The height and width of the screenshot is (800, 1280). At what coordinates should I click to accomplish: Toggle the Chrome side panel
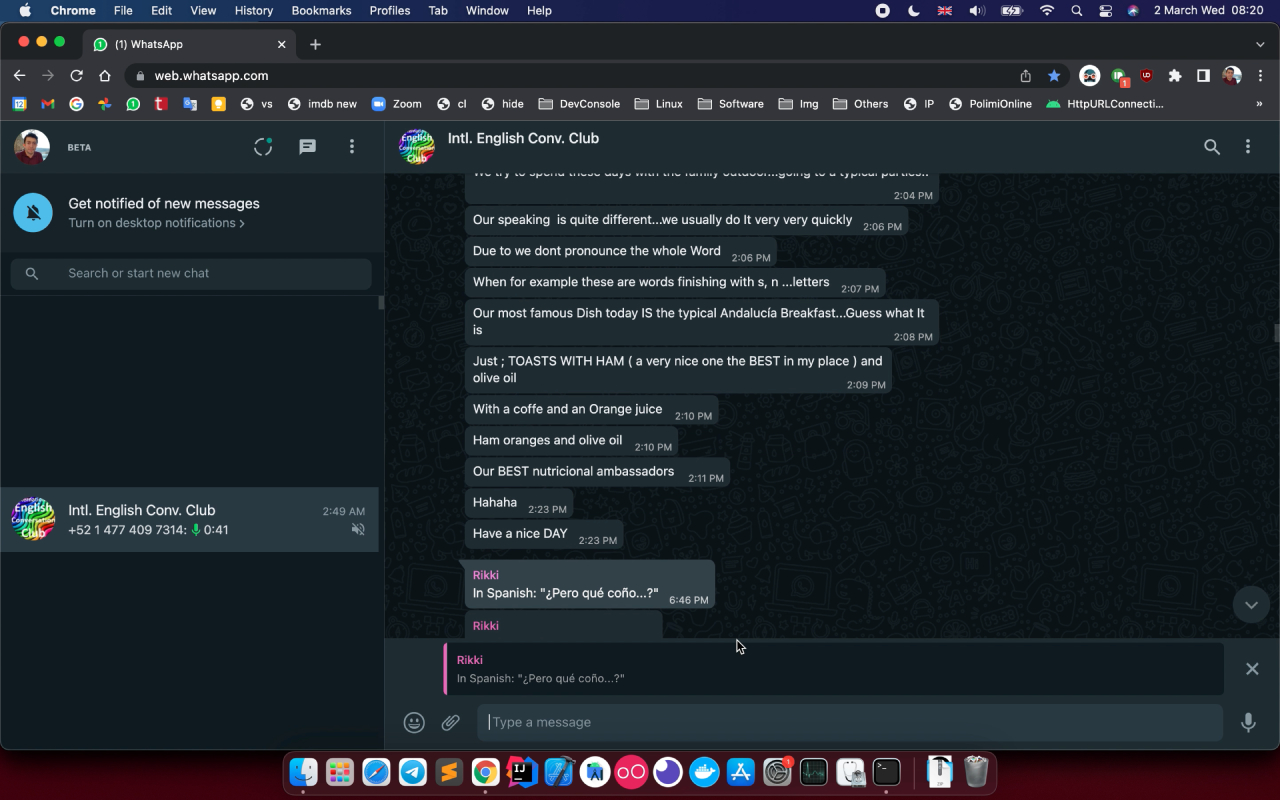(x=1203, y=76)
